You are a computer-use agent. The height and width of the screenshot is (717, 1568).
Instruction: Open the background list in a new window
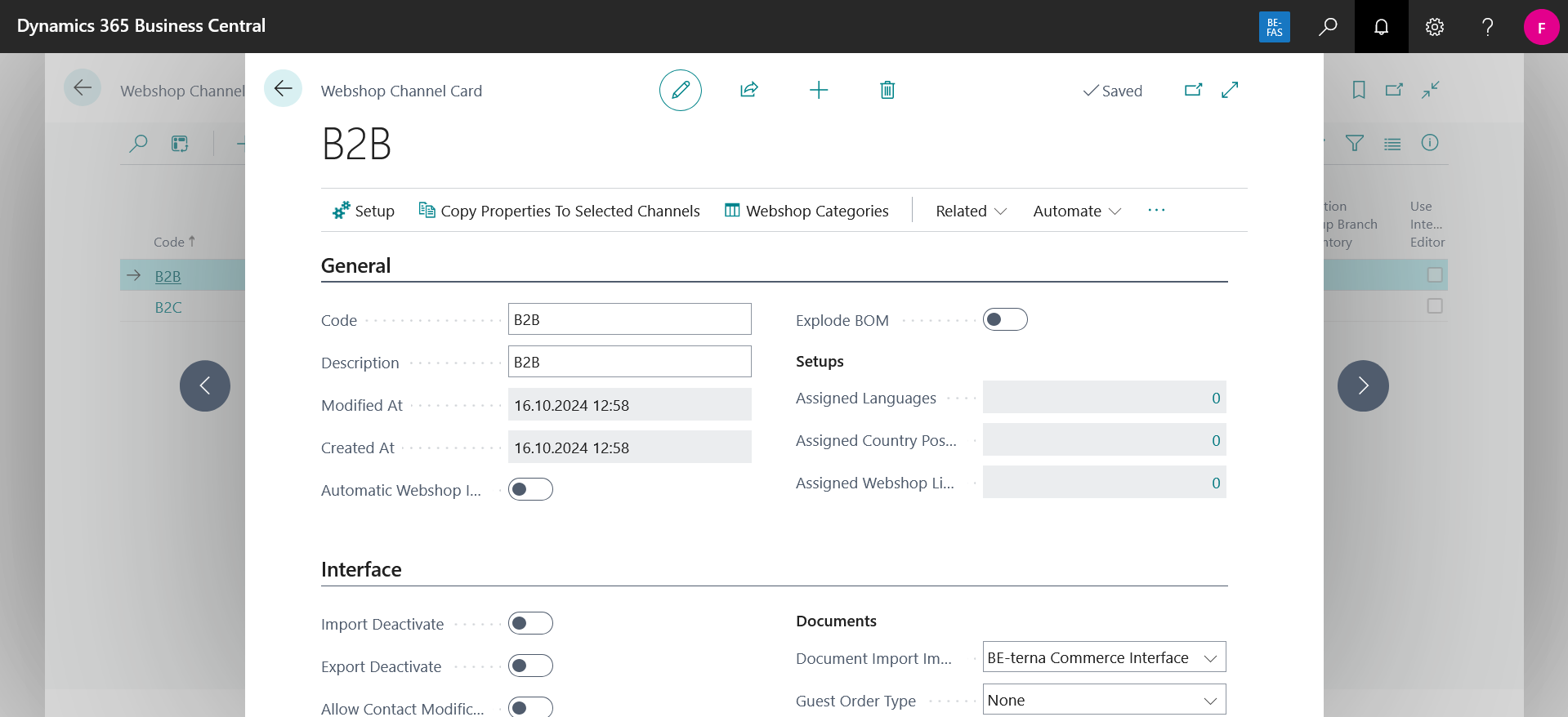[x=1394, y=90]
